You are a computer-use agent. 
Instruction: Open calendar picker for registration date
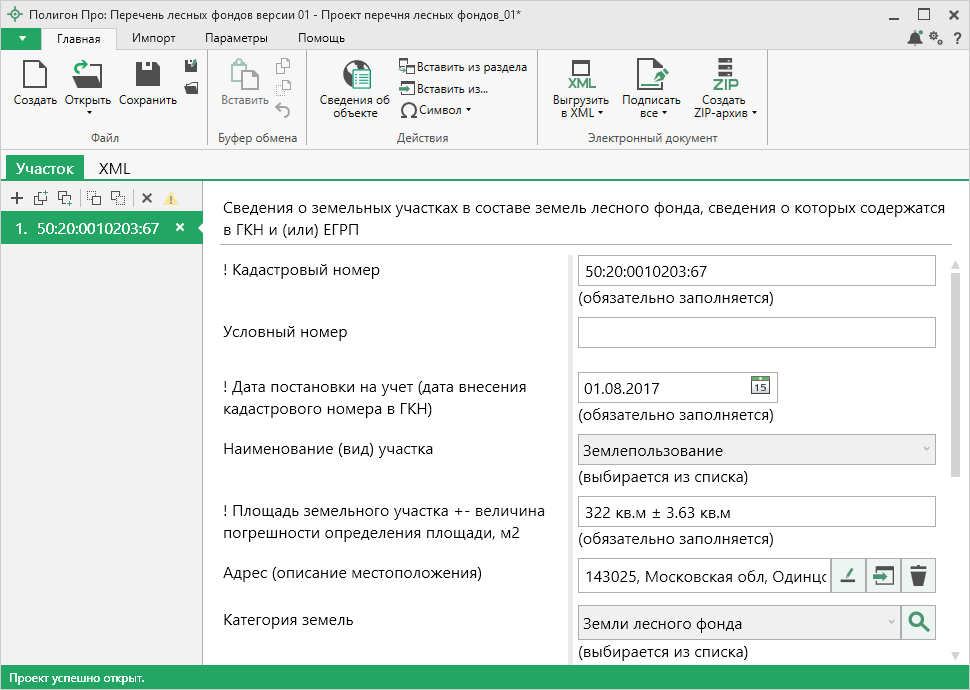[x=760, y=387]
